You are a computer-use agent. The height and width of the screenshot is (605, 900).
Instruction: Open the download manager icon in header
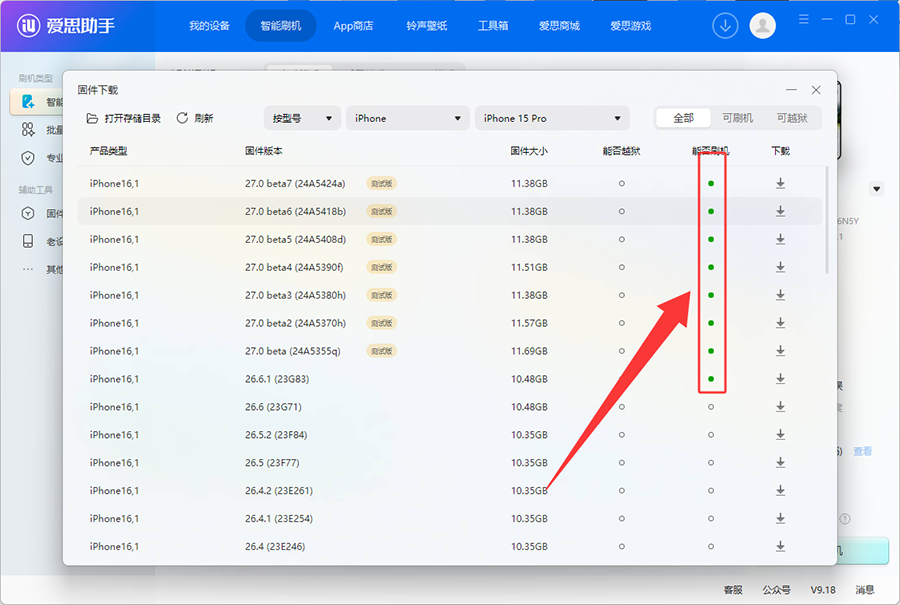[725, 26]
